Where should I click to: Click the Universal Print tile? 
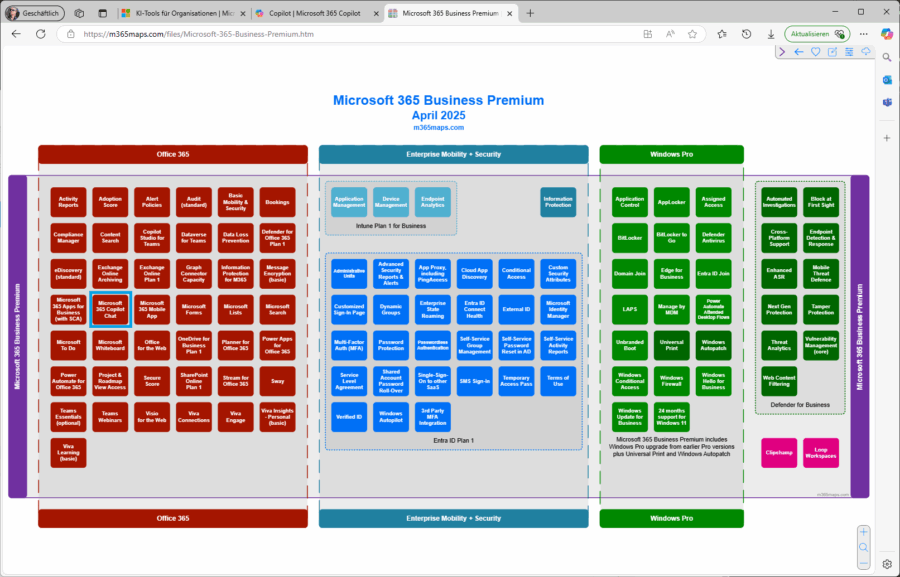point(672,345)
